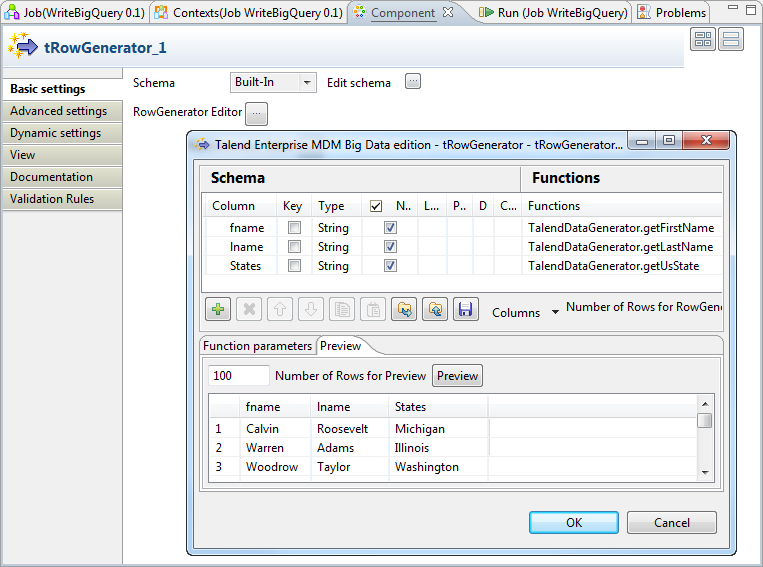Click the copy selected columns button
The width and height of the screenshot is (763, 567).
click(x=342, y=309)
